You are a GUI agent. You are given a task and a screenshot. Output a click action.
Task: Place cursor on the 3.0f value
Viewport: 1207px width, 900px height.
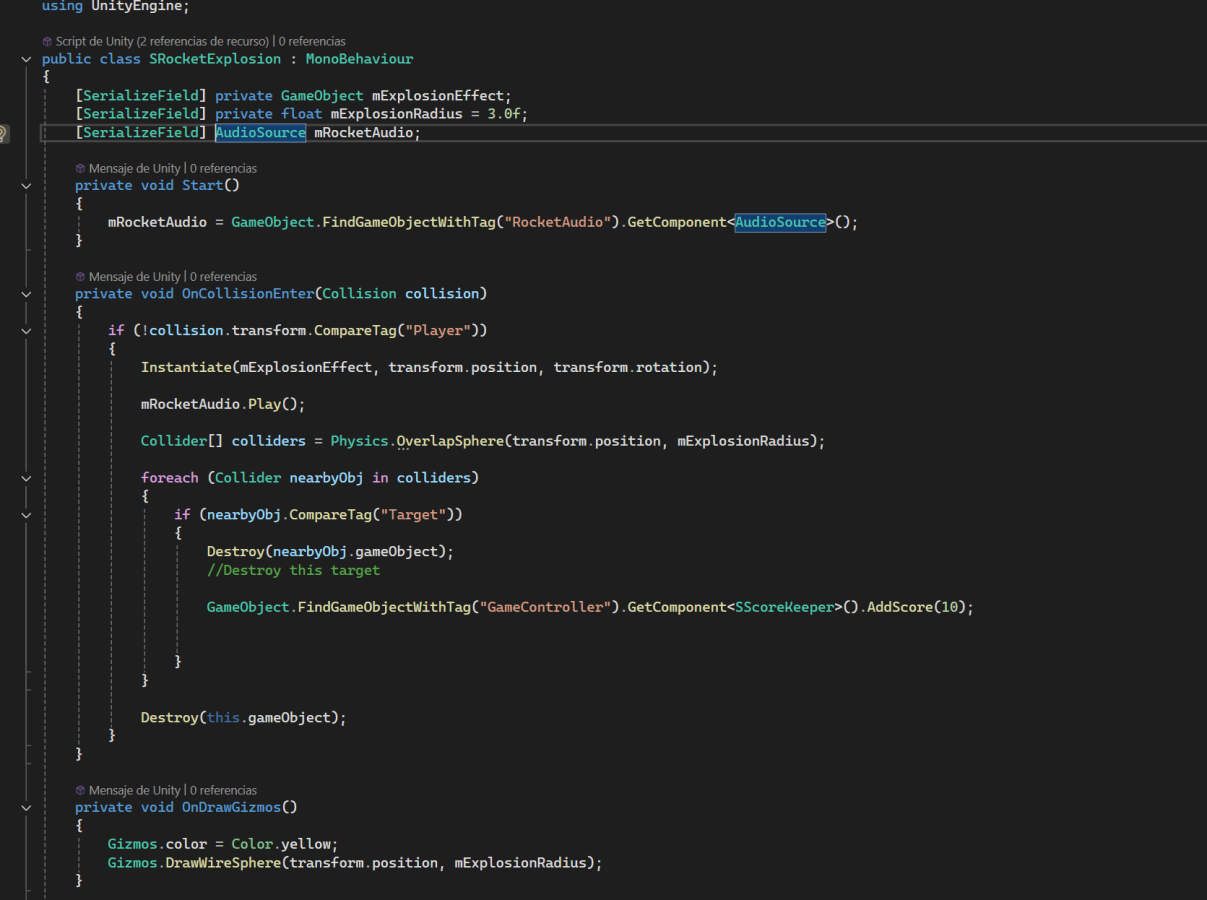pyautogui.click(x=504, y=114)
